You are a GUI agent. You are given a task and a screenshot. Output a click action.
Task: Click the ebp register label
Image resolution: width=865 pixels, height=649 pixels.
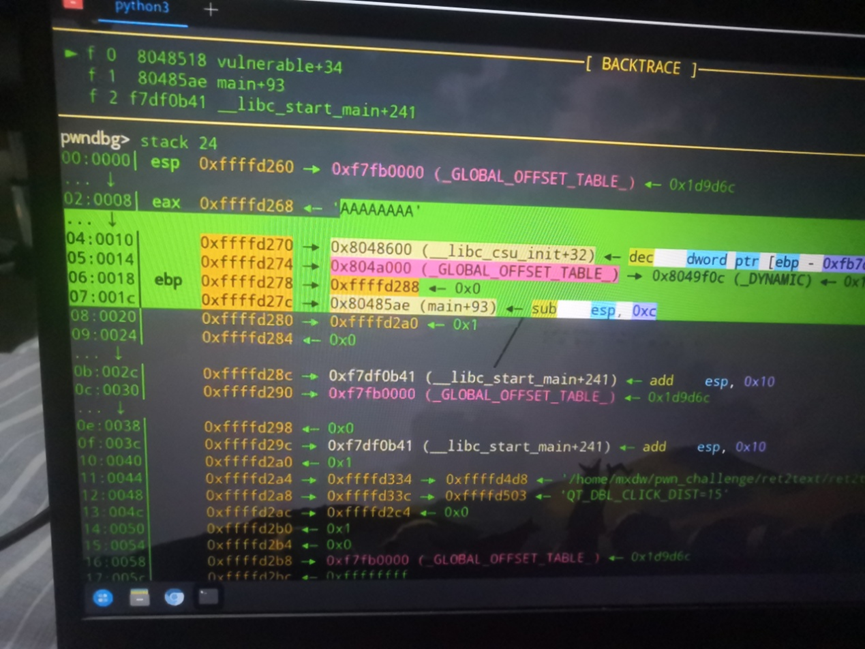(167, 280)
